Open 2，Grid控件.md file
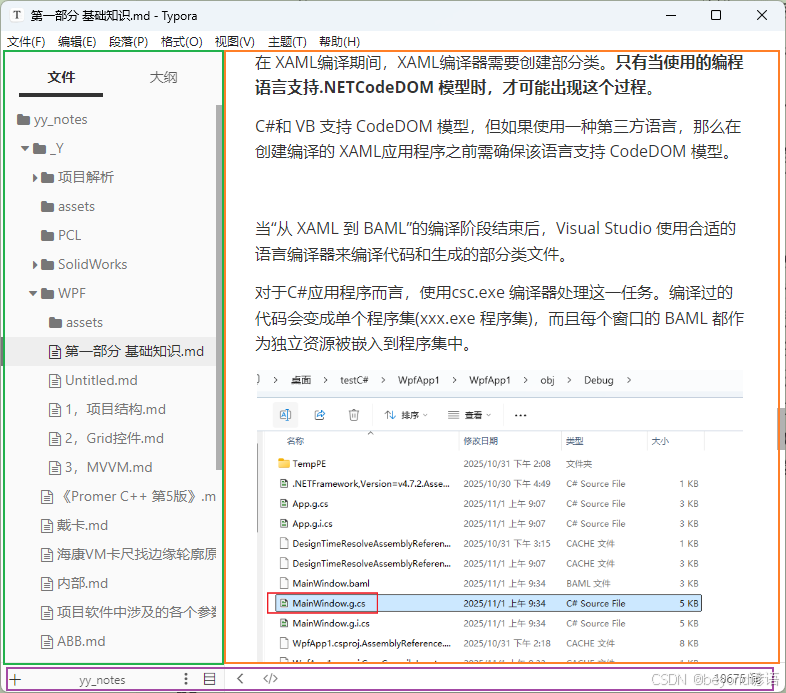Image resolution: width=786 pixels, height=693 pixels. (106, 439)
